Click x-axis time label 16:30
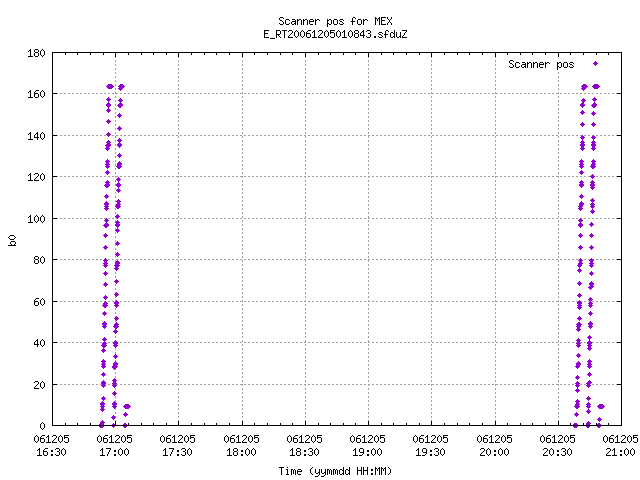 click(x=51, y=453)
